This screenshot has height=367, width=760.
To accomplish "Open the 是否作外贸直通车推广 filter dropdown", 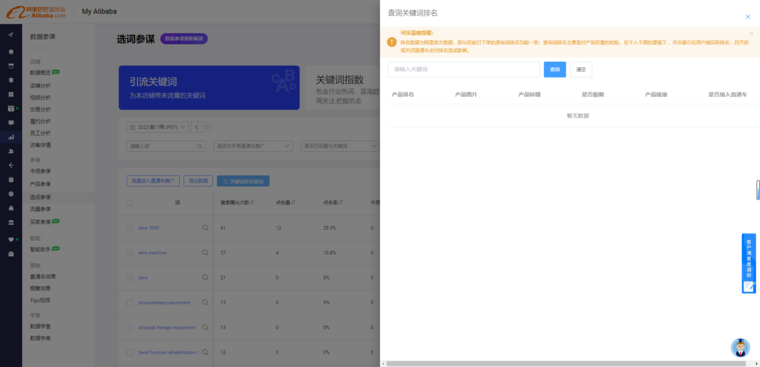I will [253, 146].
